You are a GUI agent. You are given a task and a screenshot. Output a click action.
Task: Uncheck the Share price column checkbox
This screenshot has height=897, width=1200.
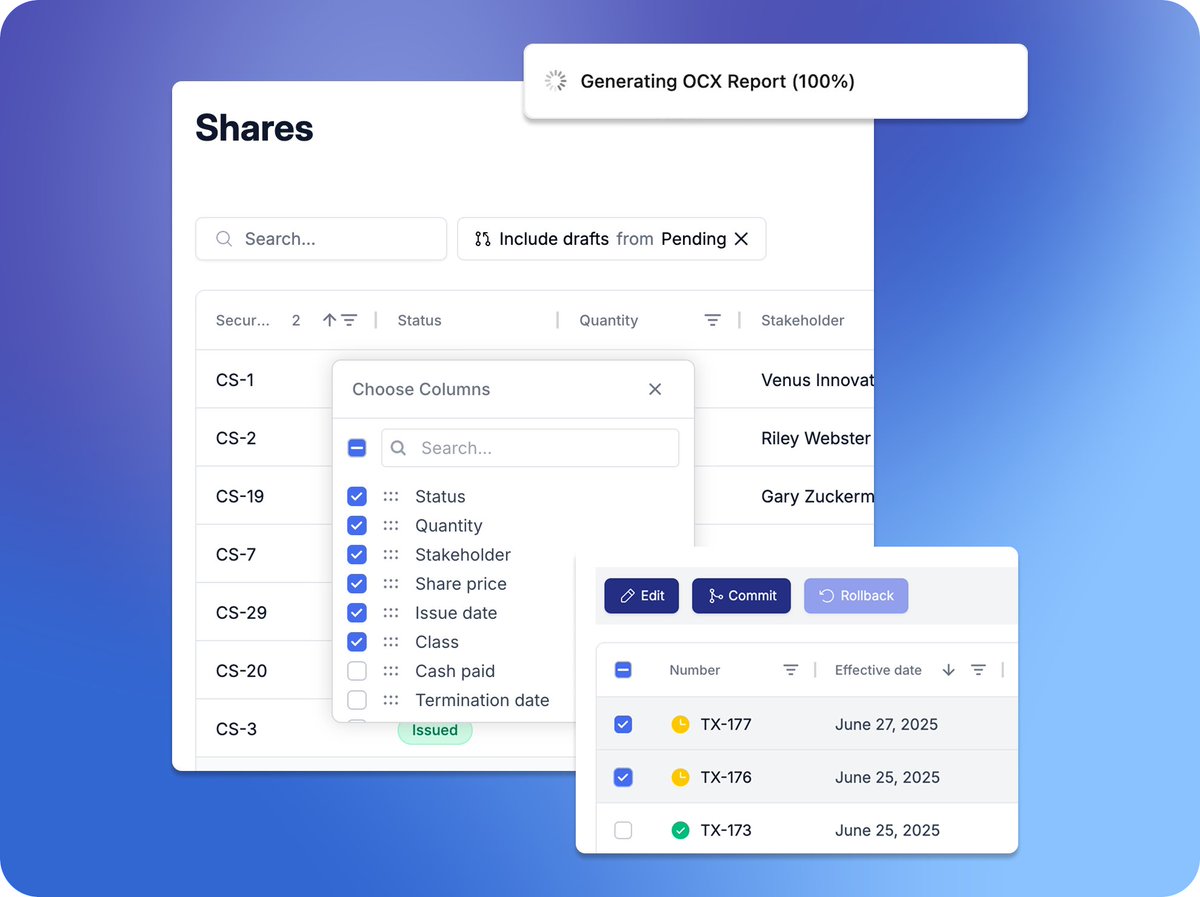(x=357, y=584)
